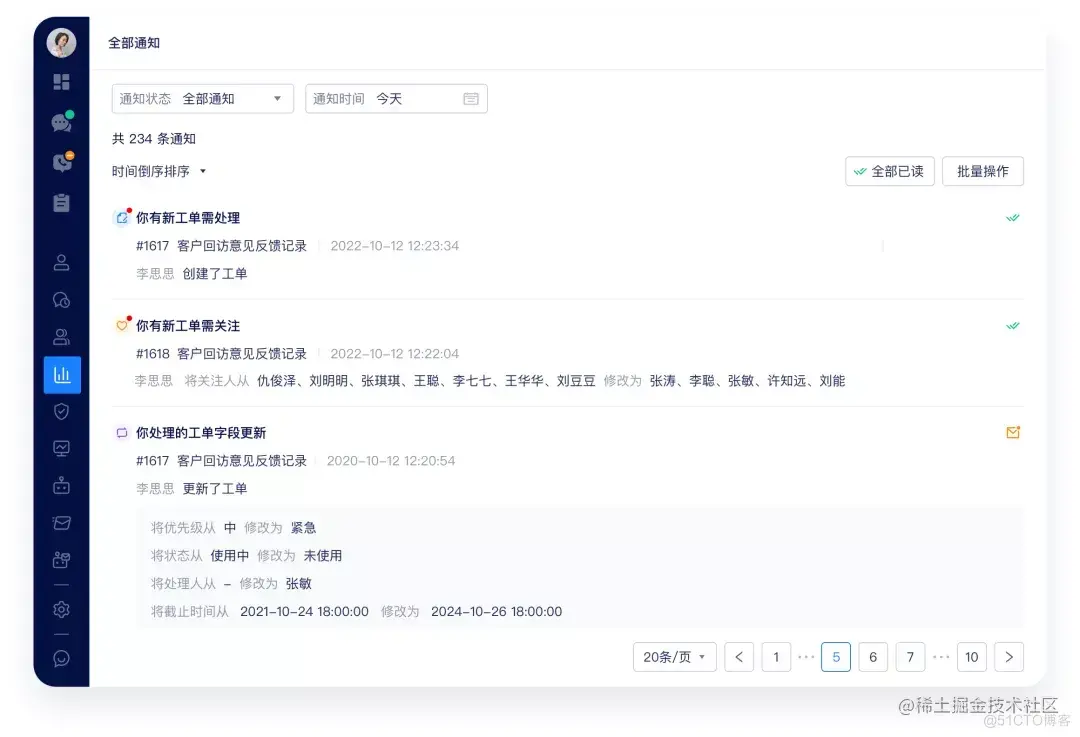
Task: Open phone calls icon with orange badge
Action: click(x=61, y=163)
